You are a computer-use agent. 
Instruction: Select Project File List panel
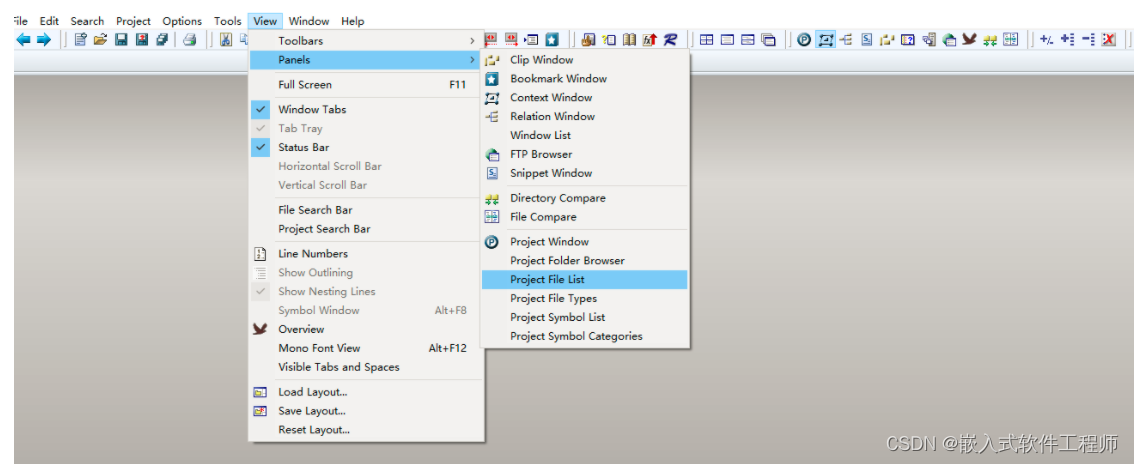(584, 280)
